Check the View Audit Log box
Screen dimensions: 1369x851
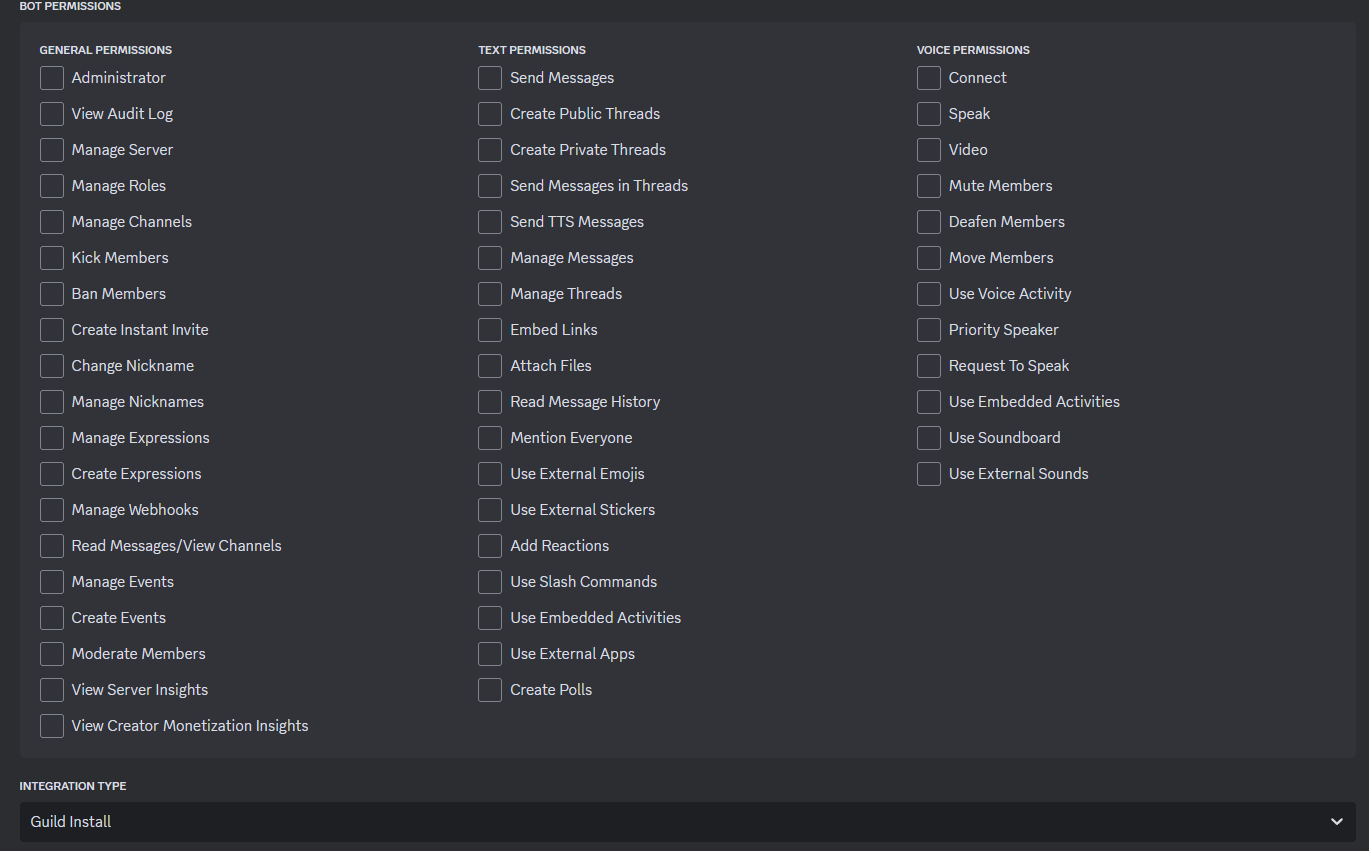pyautogui.click(x=52, y=114)
